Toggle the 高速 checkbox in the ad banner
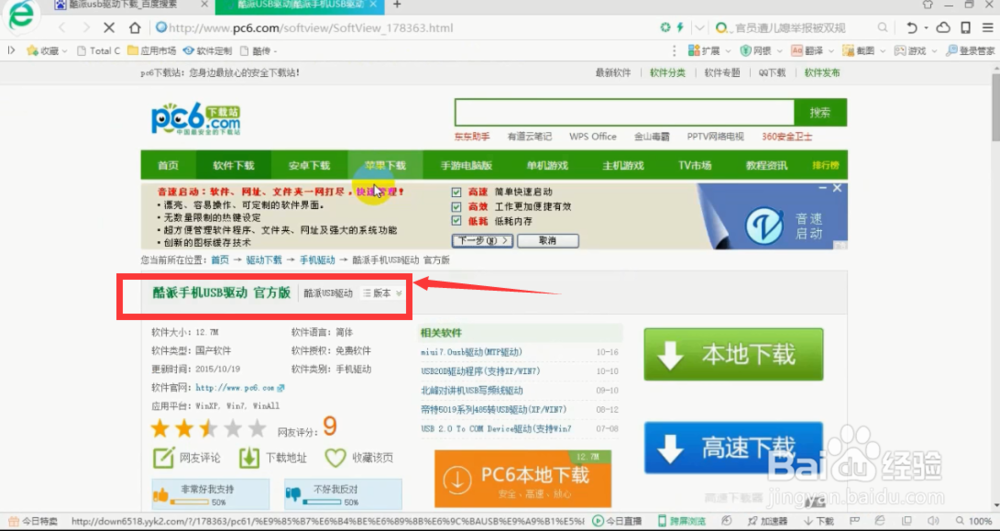This screenshot has width=1000, height=531. (456, 192)
